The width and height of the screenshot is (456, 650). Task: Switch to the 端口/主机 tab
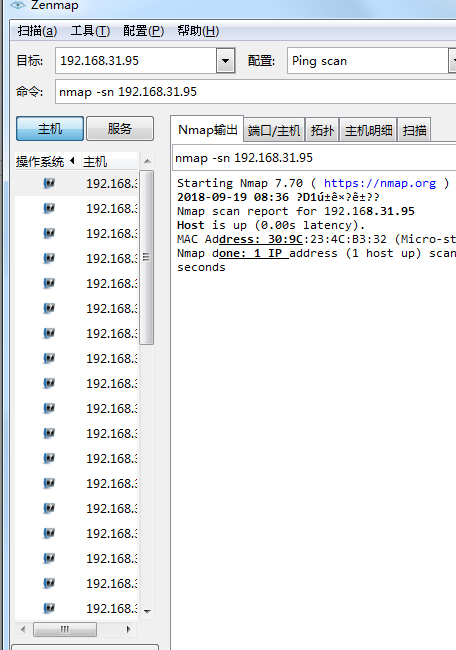(274, 131)
